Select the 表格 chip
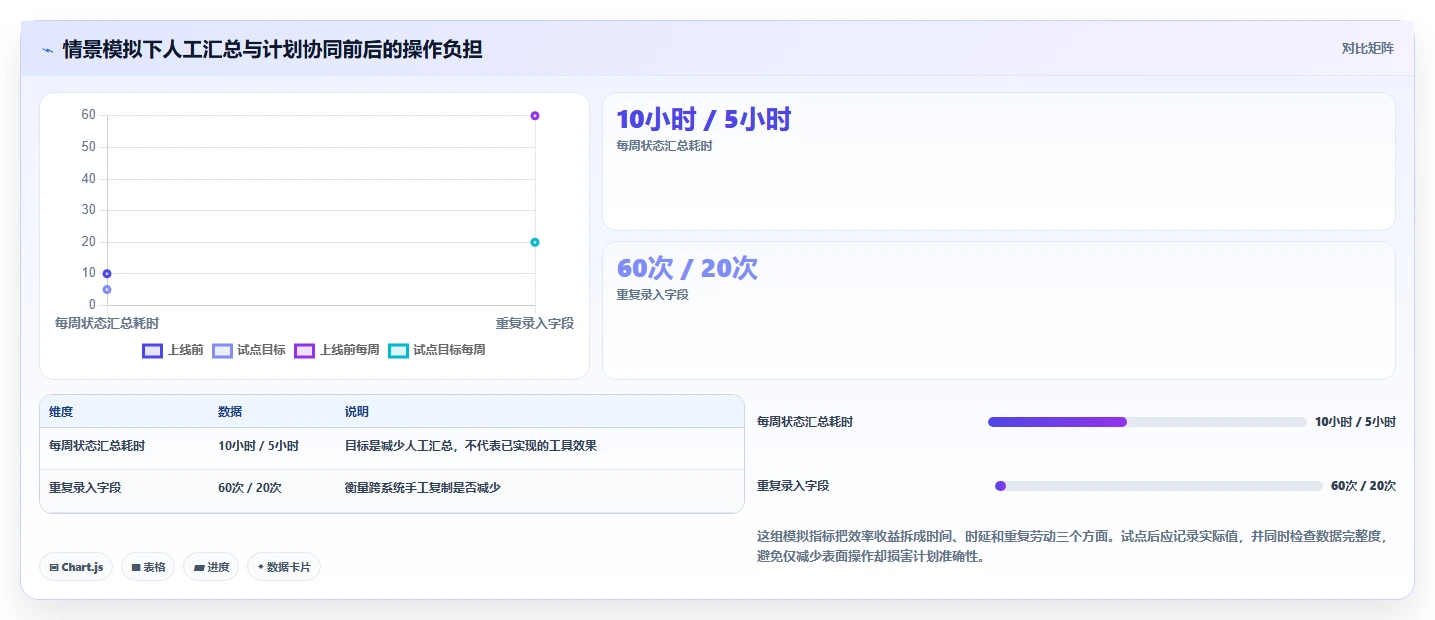This screenshot has width=1435, height=620. tap(148, 567)
